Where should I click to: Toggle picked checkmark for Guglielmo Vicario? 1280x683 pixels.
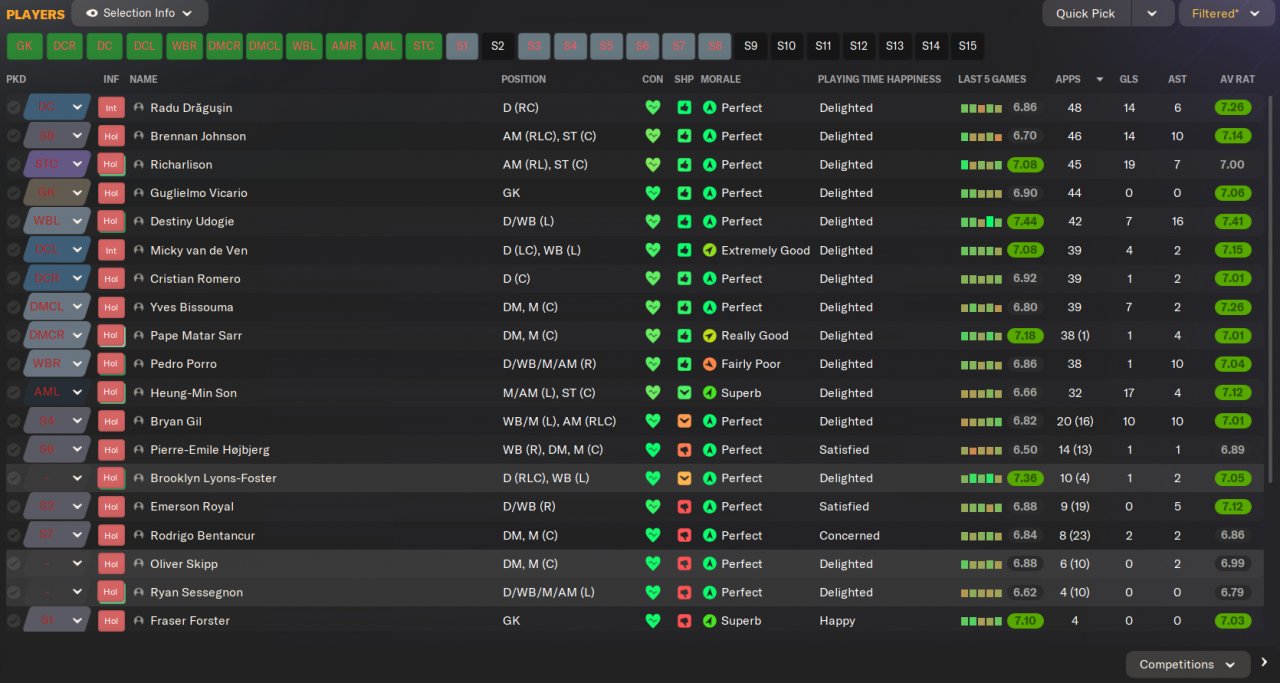point(13,193)
